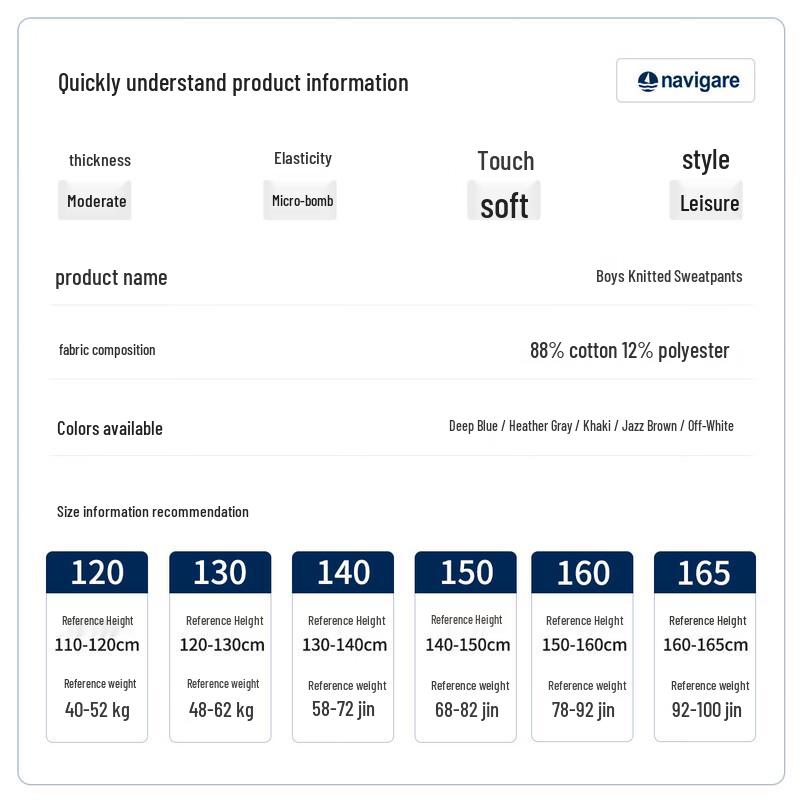Select the Micro-bomb elasticity tag
800x800 pixels.
[302, 201]
